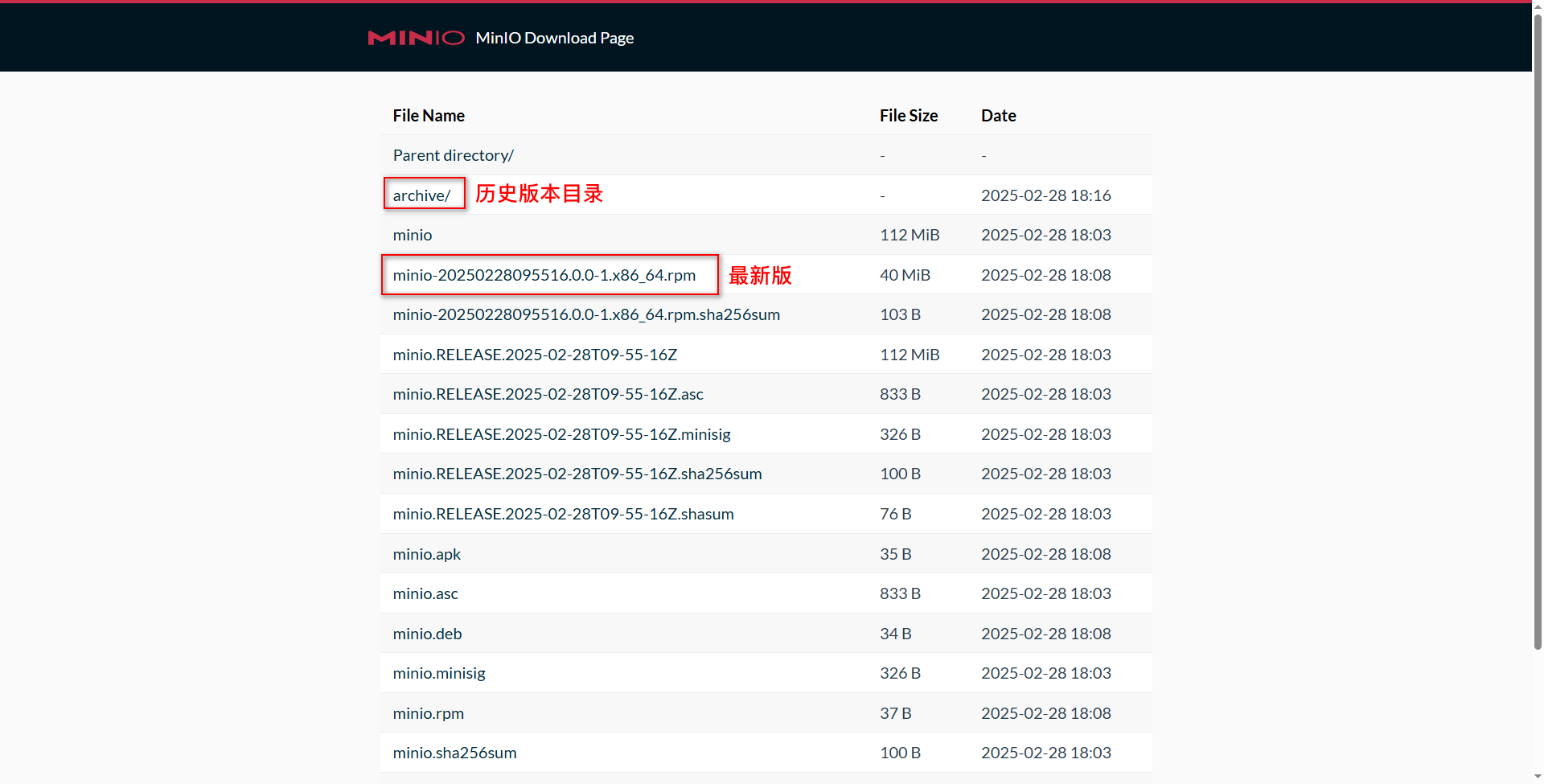Open the minio.minisig file
This screenshot has height=784, width=1544.
pyautogui.click(x=439, y=673)
